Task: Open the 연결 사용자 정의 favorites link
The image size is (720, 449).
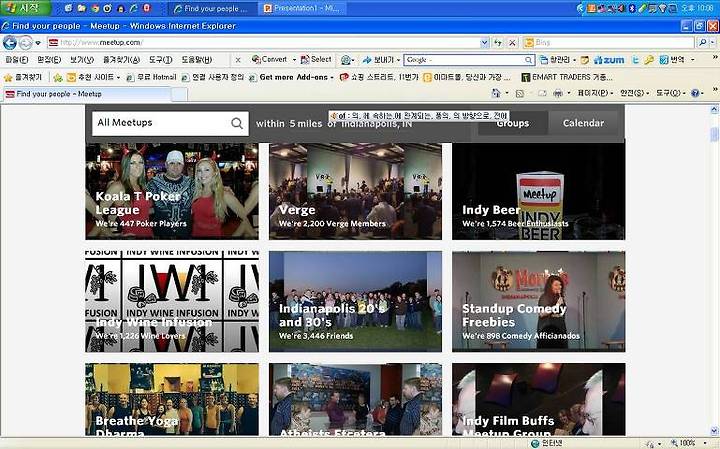Action: 213,77
